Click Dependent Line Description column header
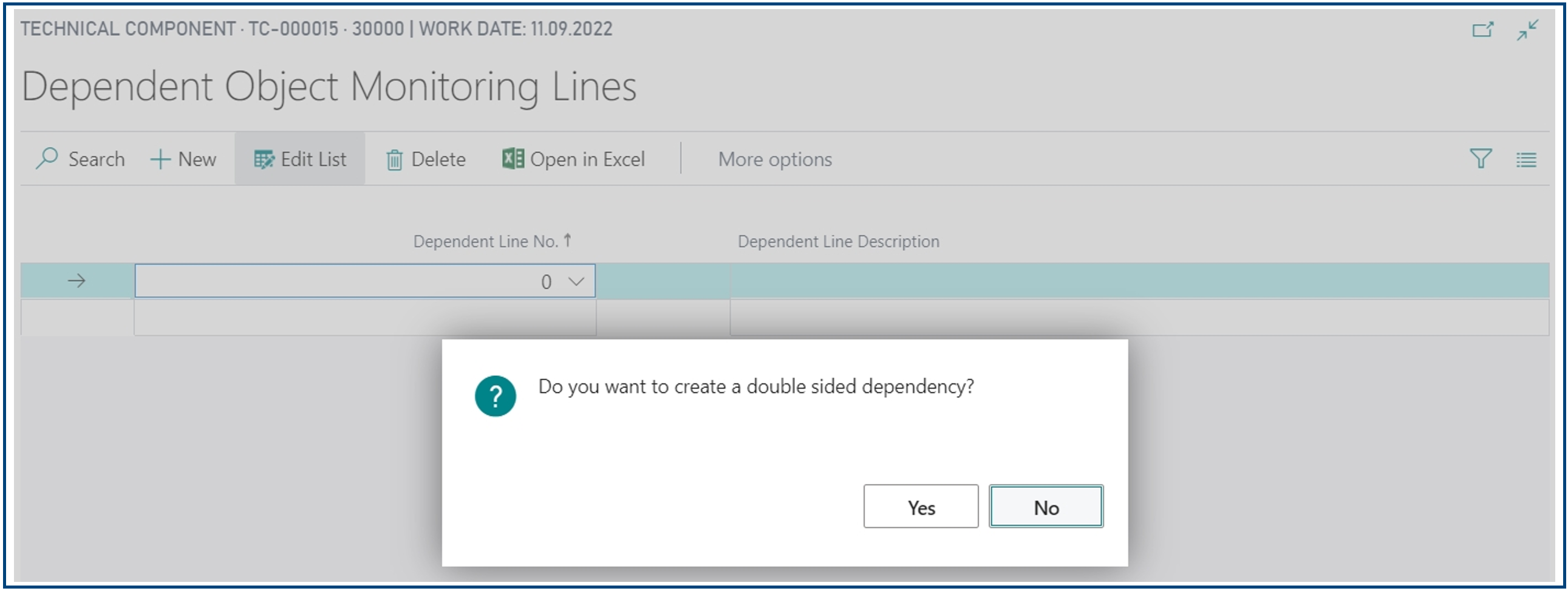This screenshot has height=591, width=1568. click(839, 242)
